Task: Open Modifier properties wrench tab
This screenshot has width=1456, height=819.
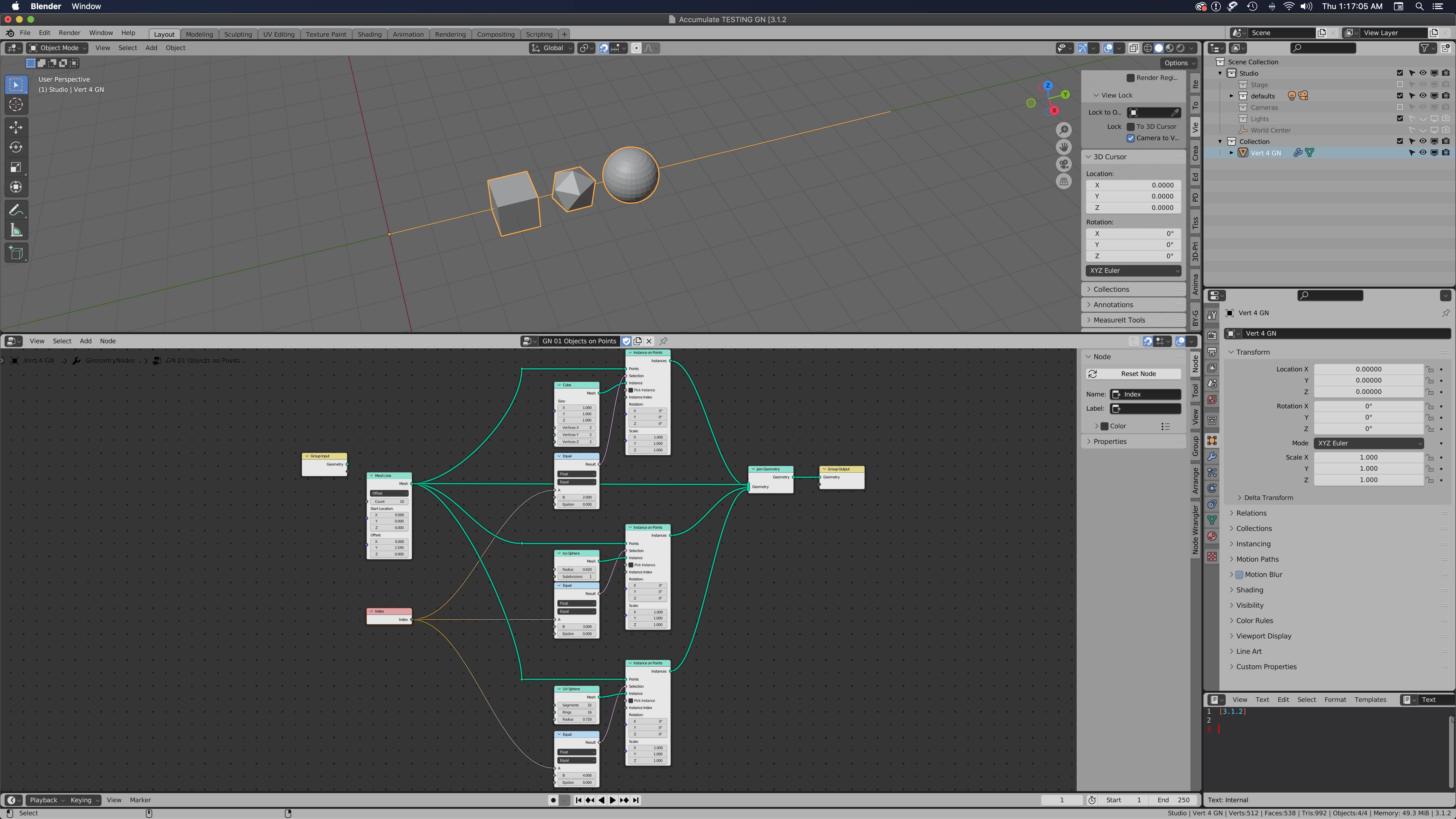Action: (1212, 456)
